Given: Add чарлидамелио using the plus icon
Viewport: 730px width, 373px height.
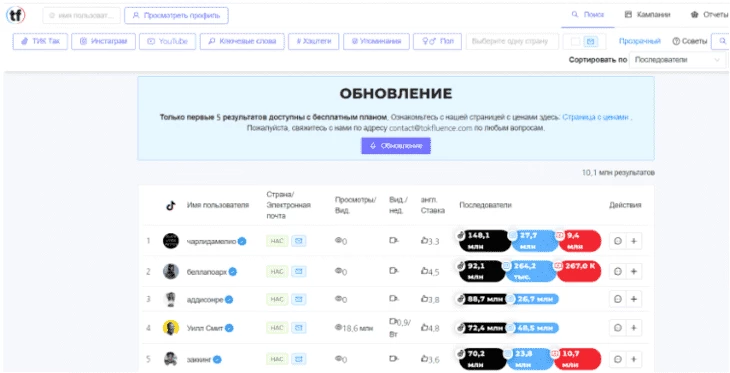Looking at the screenshot, I should tap(634, 241).
